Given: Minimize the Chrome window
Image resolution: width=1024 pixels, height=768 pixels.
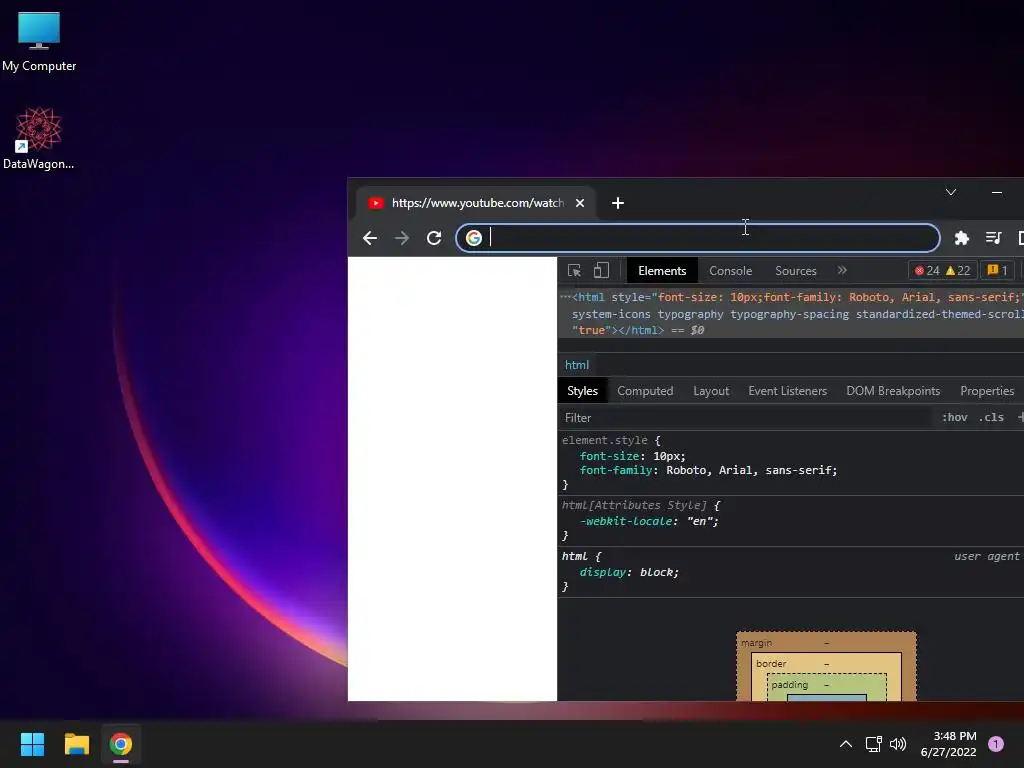Looking at the screenshot, I should [997, 192].
